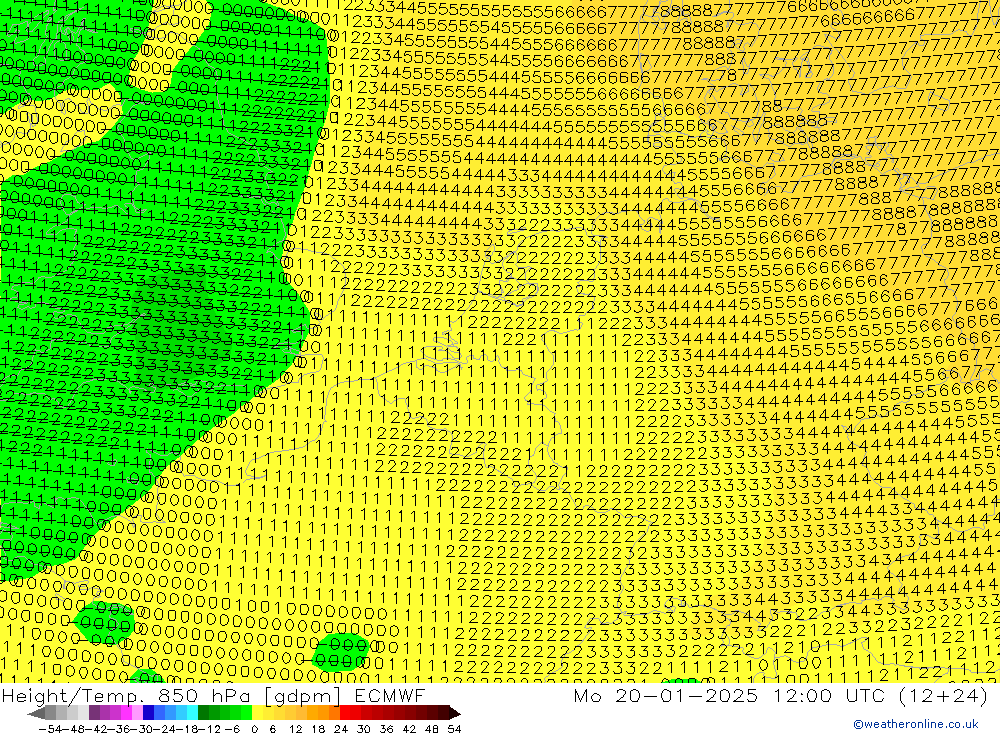The image size is (1000, 733).
Task: Click the dark blue swatch in color scale
Action: click(148, 714)
